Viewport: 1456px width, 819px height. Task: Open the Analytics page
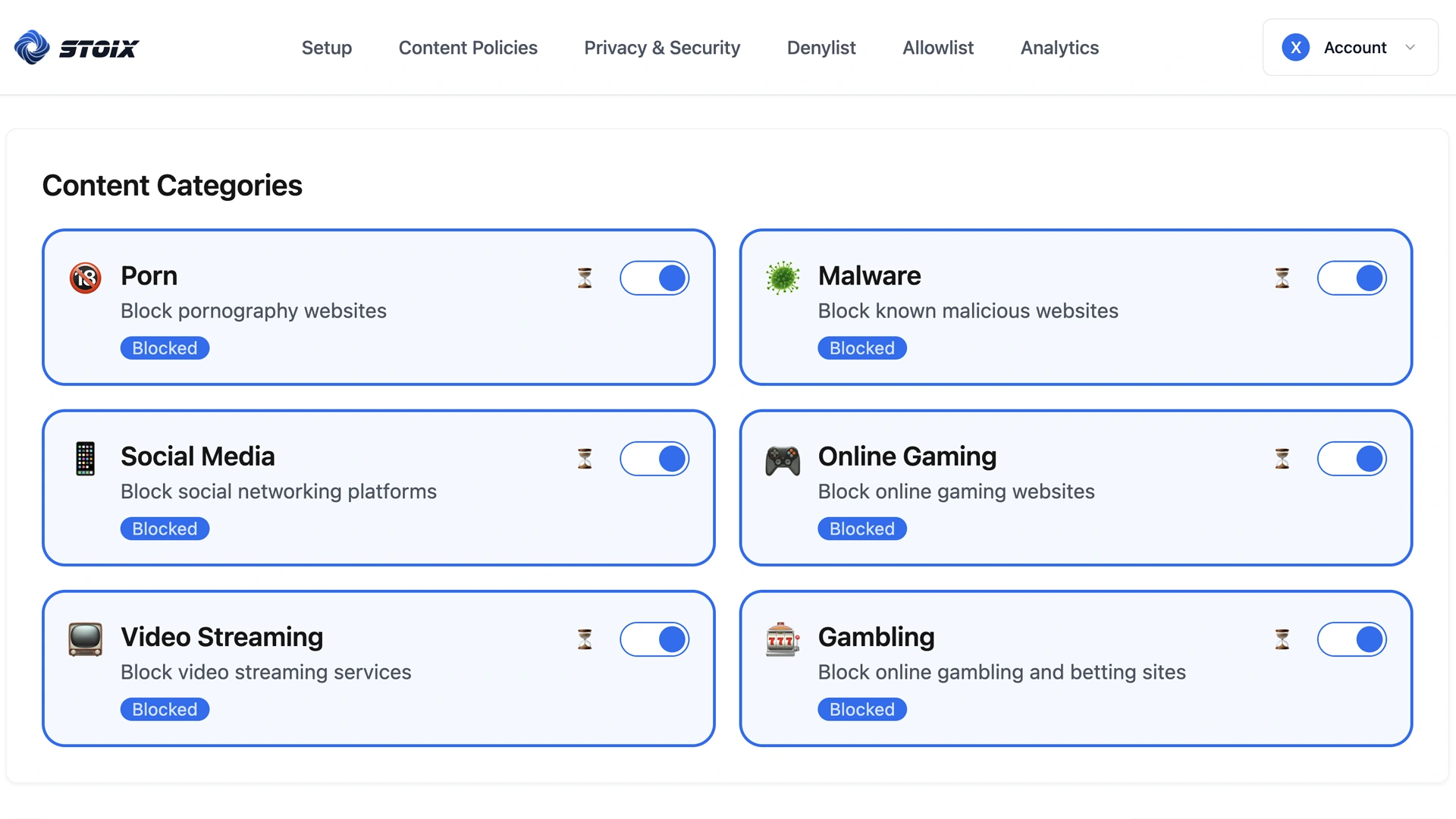coord(1059,47)
